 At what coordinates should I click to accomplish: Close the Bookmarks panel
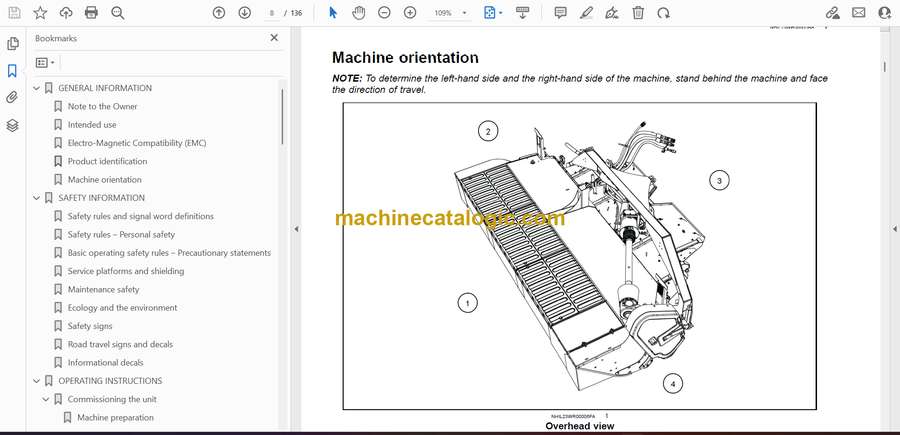click(x=274, y=38)
